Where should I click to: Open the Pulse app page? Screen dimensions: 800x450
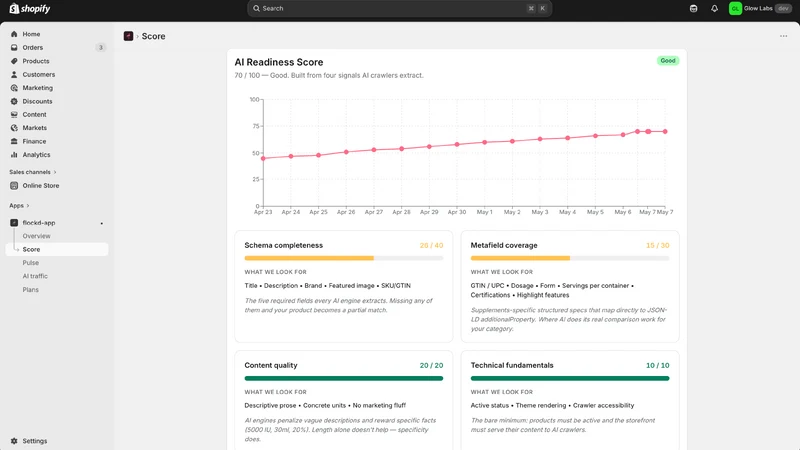[x=31, y=263]
